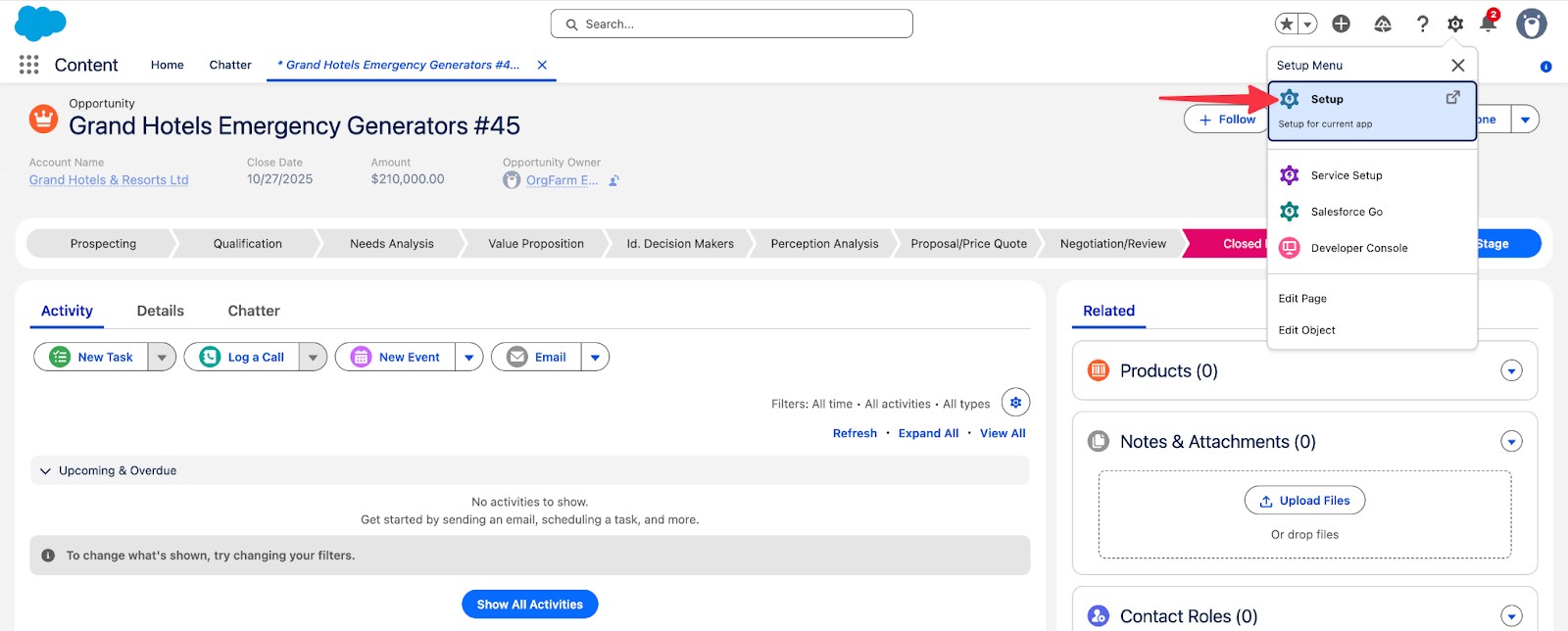
Task: Close the Setup Menu panel
Action: coord(1458,65)
